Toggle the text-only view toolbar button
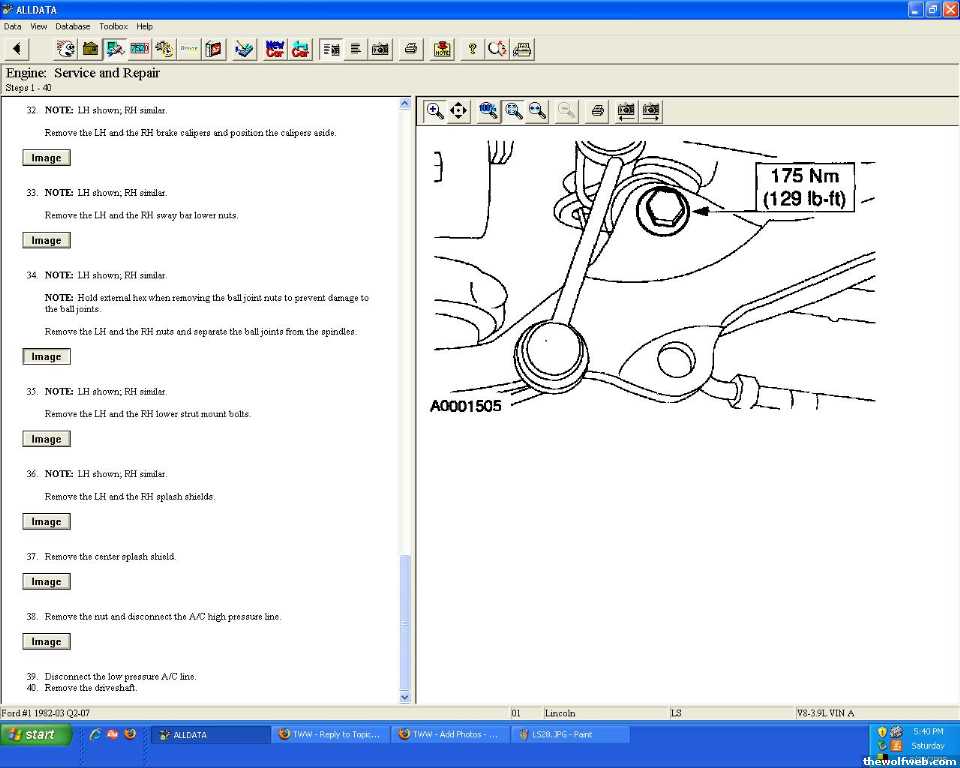The image size is (960, 768). coord(355,48)
